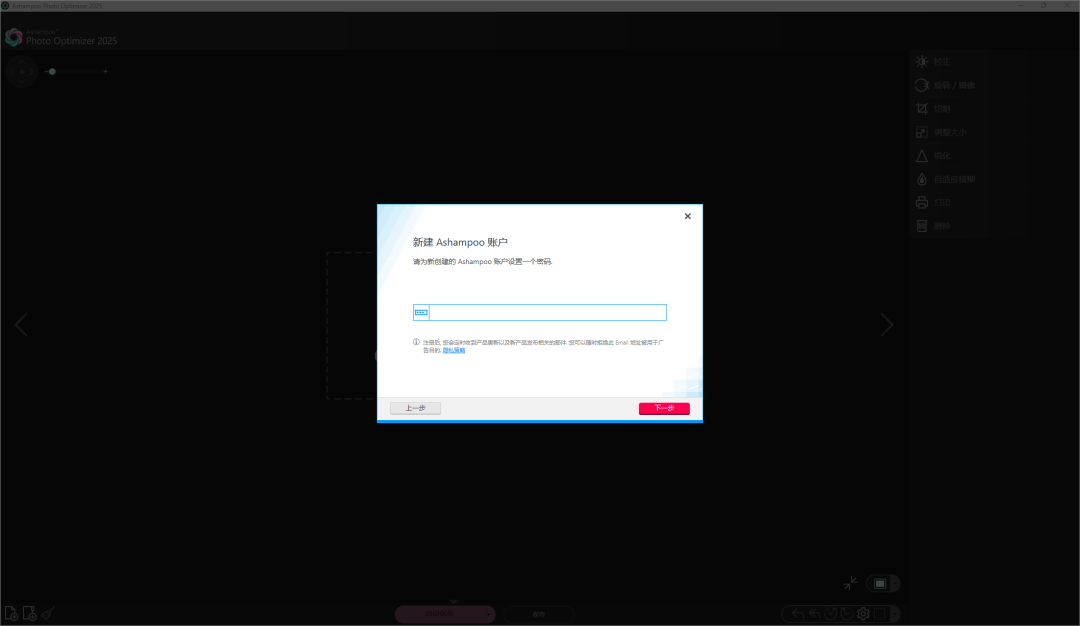
Task: Click the add file icon at bottom left
Action: (x=11, y=614)
